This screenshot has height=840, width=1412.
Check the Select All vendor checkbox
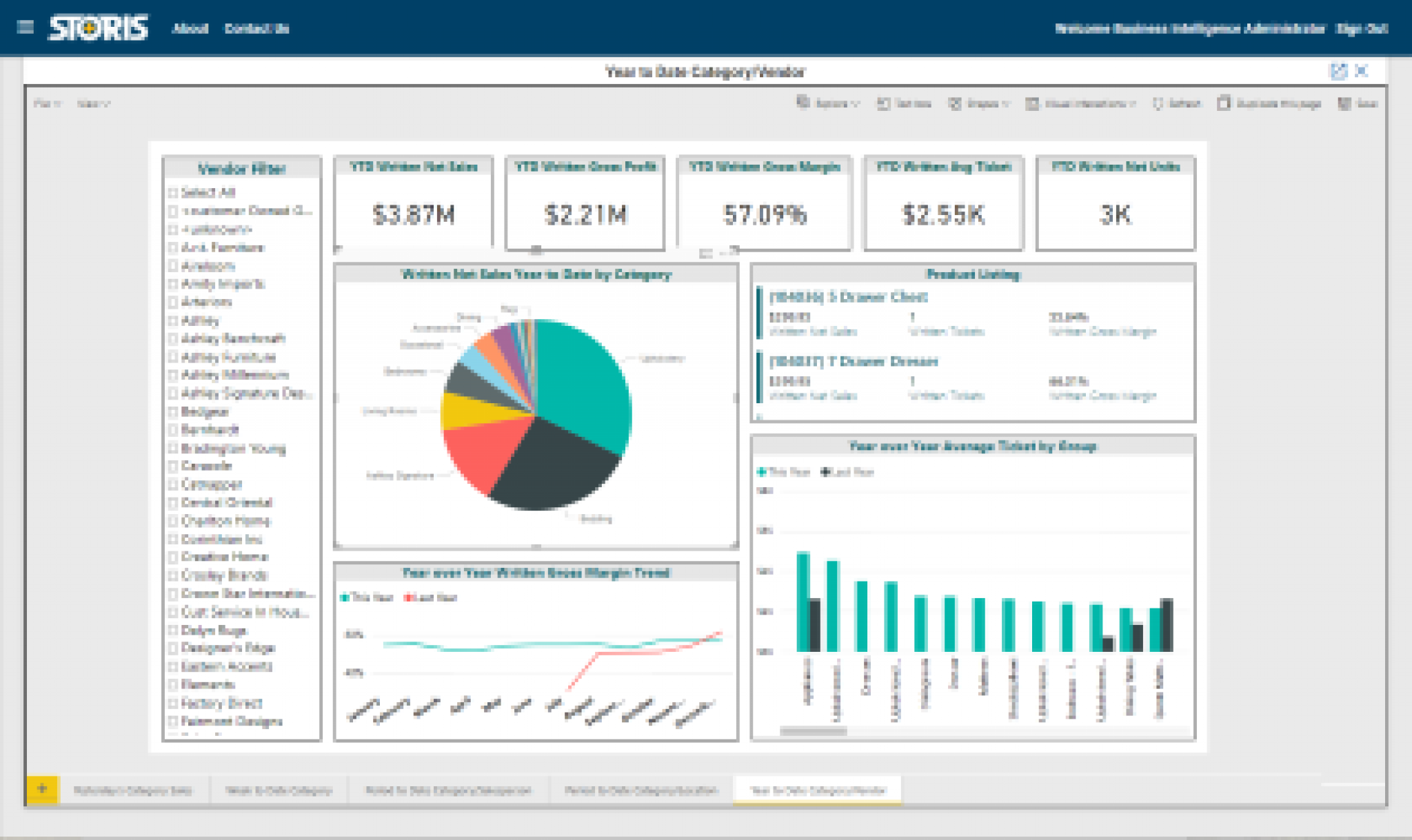coord(173,193)
